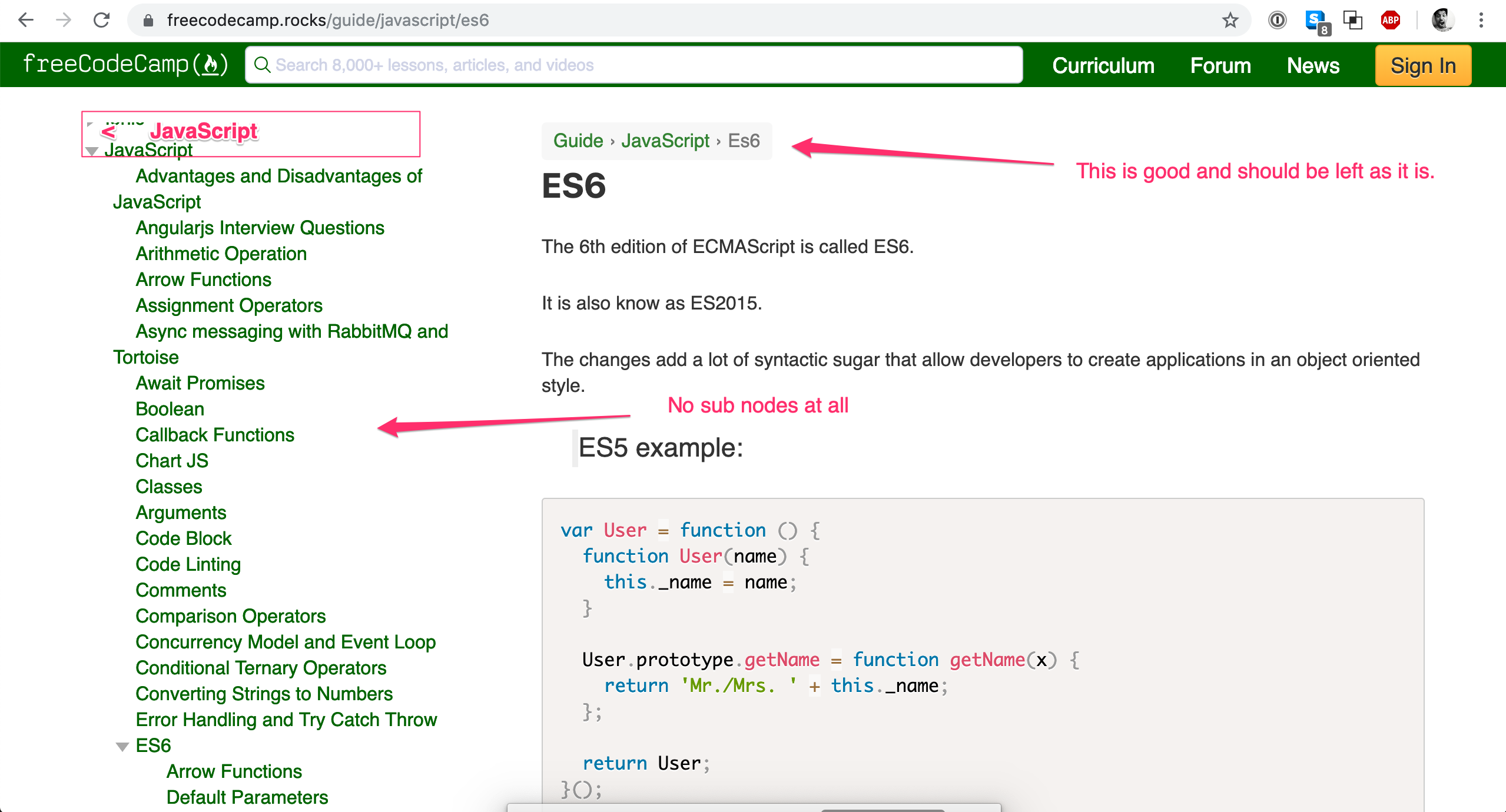Open the Chrome three-dot menu

1481,21
